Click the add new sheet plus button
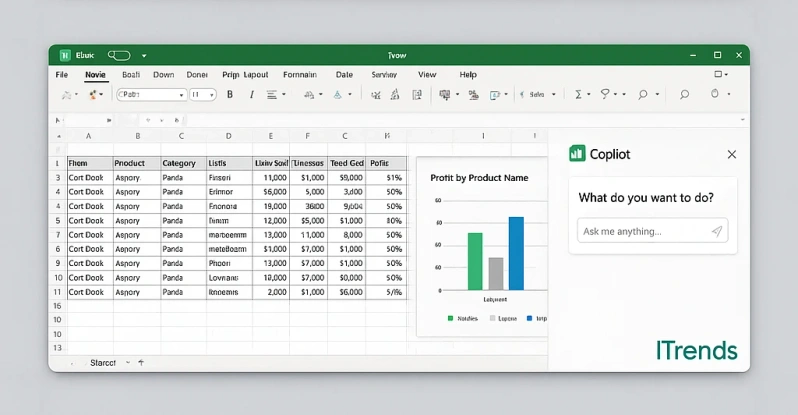This screenshot has height=415, width=798. (141, 362)
